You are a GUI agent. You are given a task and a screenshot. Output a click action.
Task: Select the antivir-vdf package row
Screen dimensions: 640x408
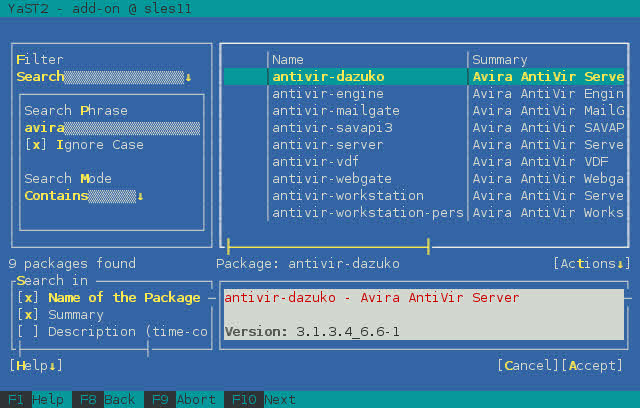[x=424, y=162]
